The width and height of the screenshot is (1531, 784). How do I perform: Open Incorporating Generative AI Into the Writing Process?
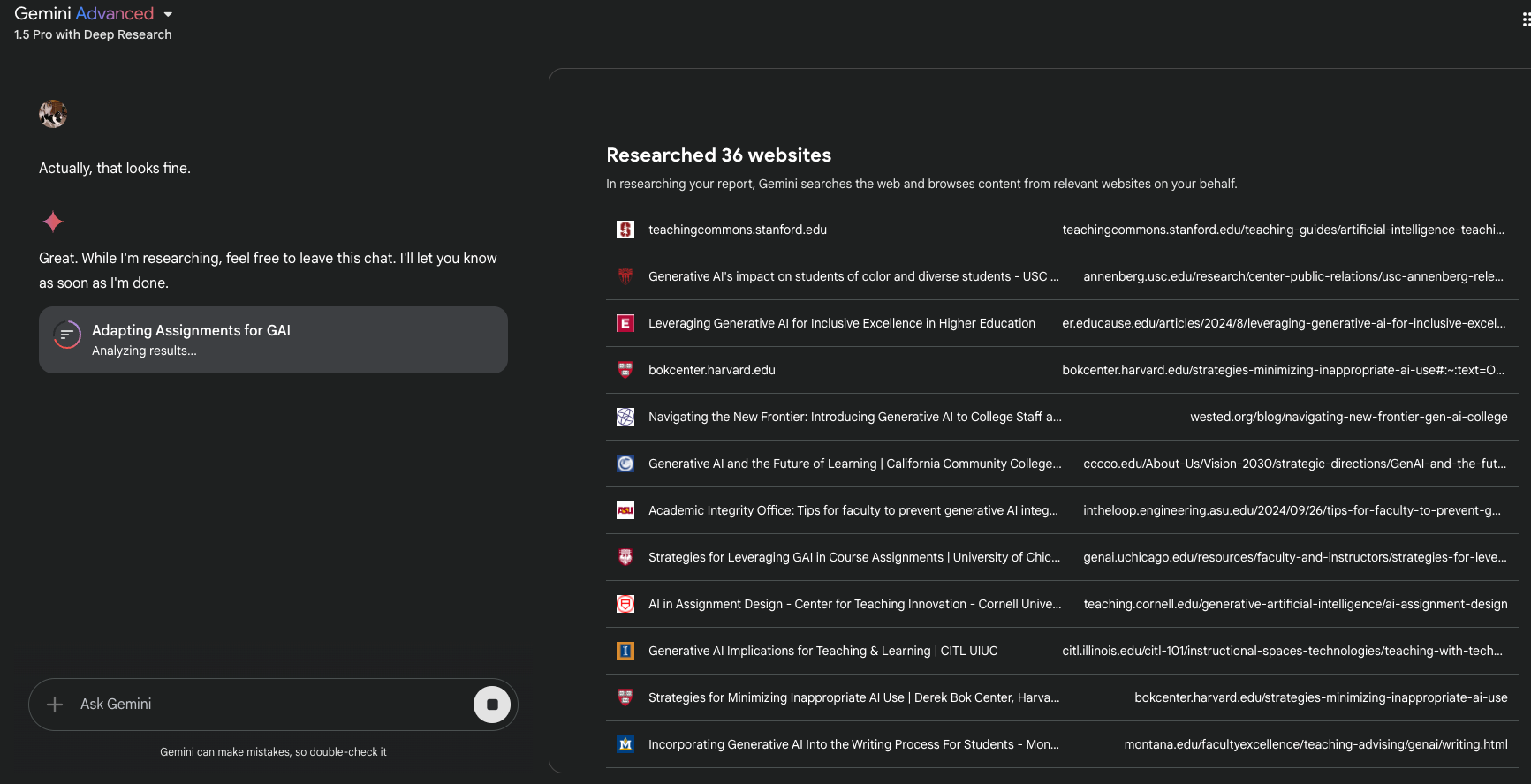click(x=854, y=744)
